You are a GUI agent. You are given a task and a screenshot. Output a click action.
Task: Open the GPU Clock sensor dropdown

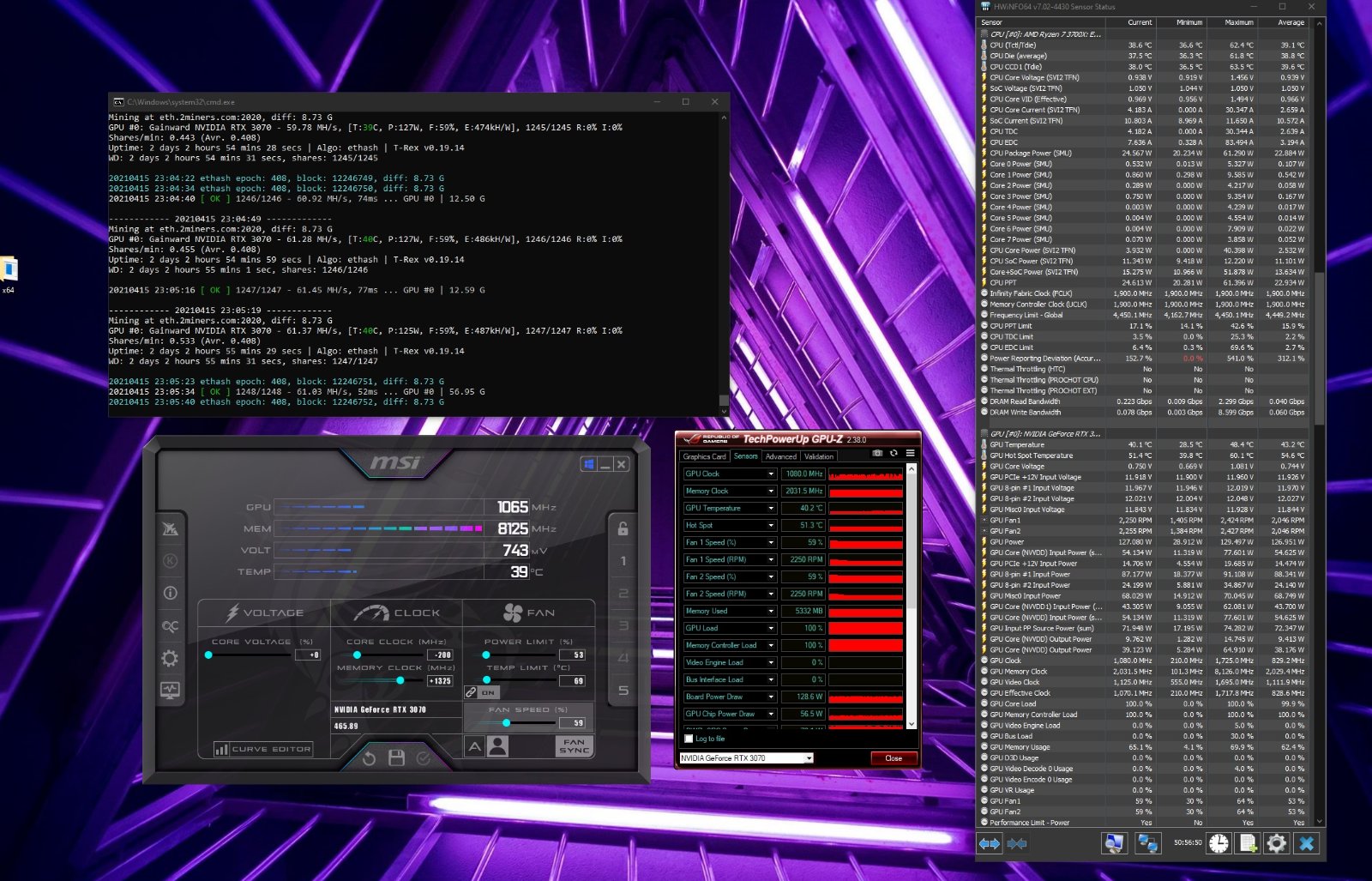(771, 474)
